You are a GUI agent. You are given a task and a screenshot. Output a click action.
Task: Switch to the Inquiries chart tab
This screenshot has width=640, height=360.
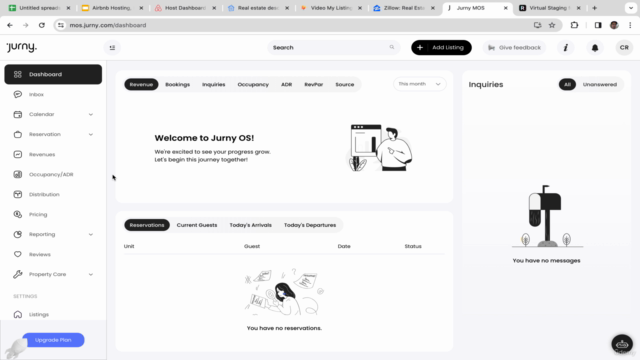(x=213, y=84)
